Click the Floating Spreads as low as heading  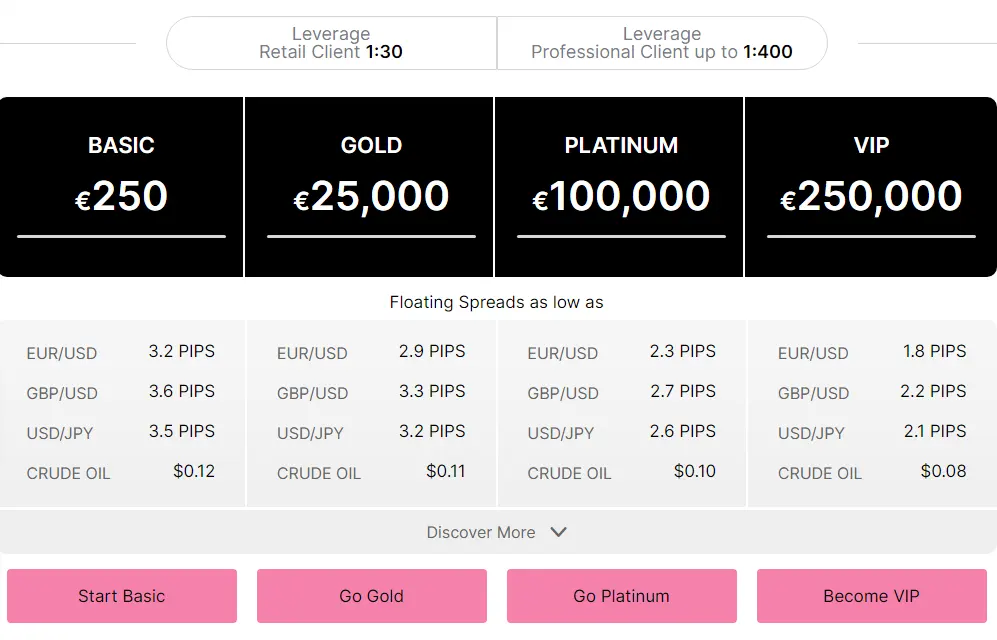tap(497, 302)
